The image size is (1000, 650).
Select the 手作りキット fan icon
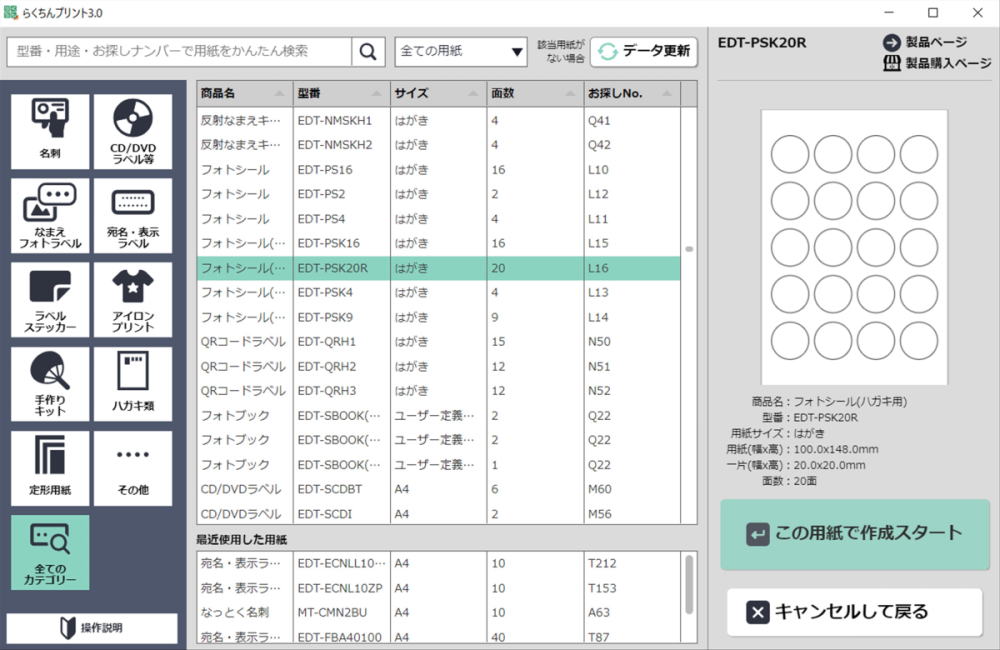(50, 384)
